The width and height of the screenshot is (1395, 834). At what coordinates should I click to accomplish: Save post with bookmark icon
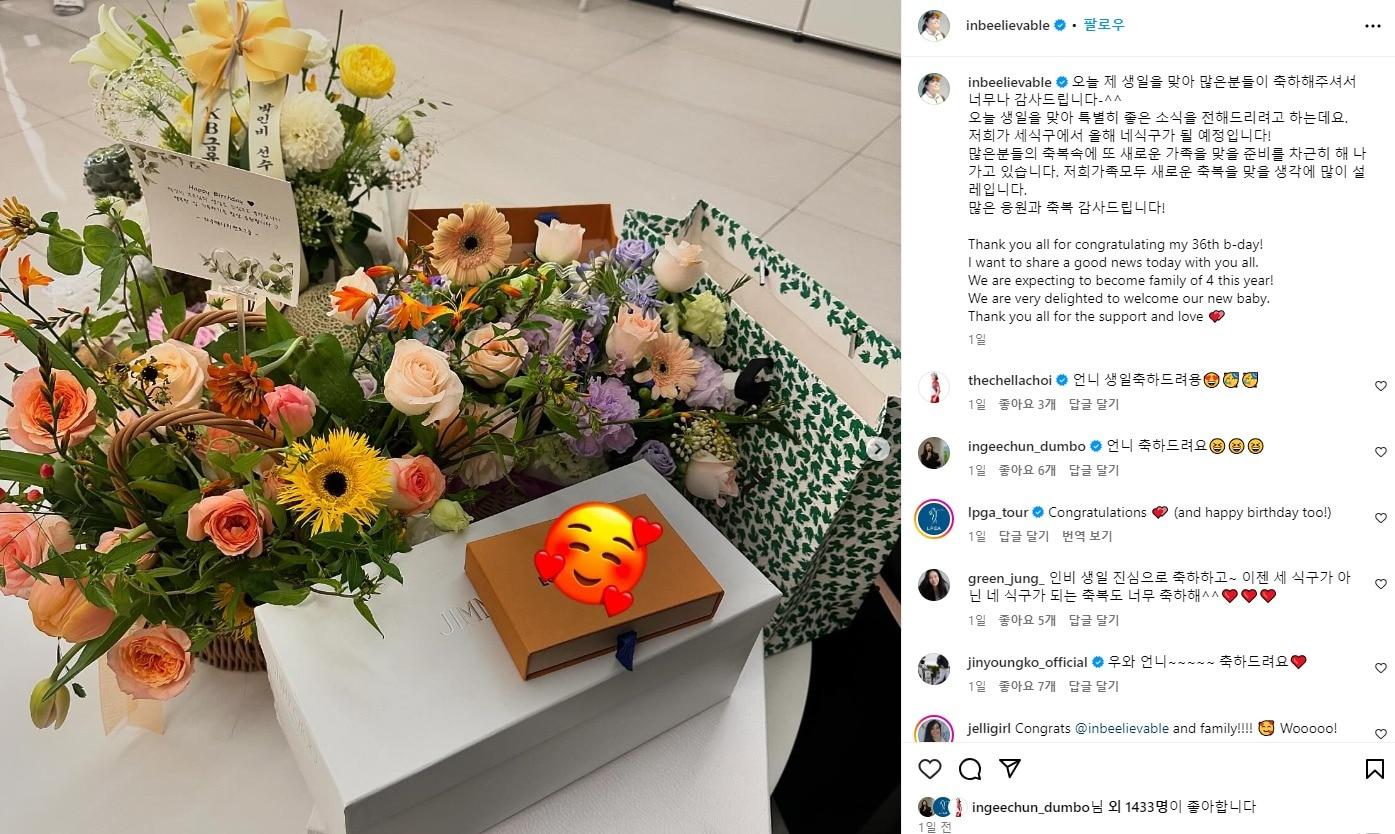tap(1375, 768)
